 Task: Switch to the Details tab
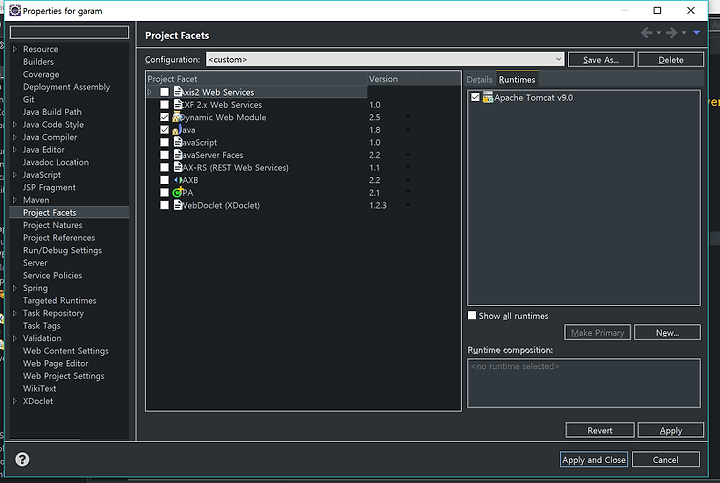coord(479,79)
